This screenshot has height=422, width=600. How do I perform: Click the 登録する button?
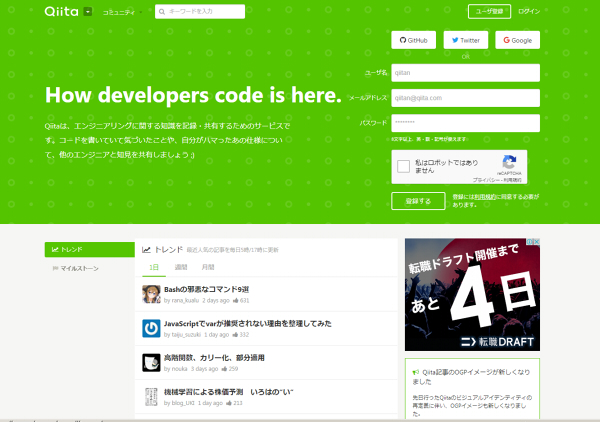(x=418, y=201)
